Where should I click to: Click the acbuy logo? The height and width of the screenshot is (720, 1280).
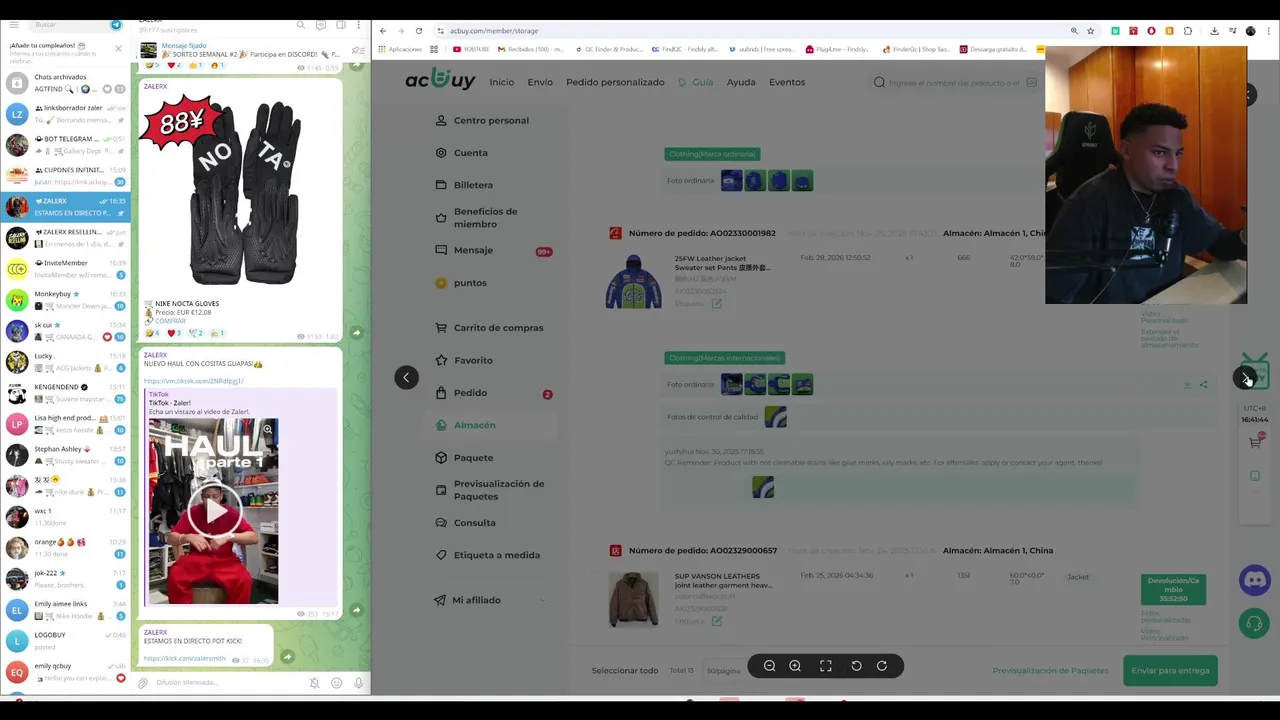point(440,81)
